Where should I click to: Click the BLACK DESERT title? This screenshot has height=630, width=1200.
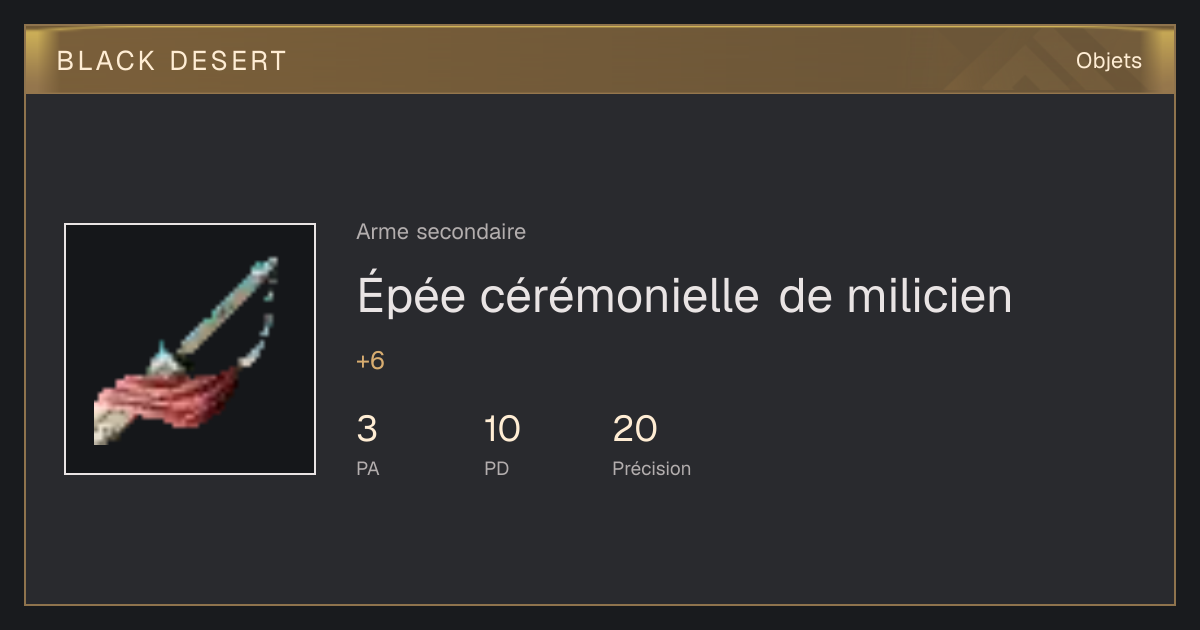coord(172,61)
